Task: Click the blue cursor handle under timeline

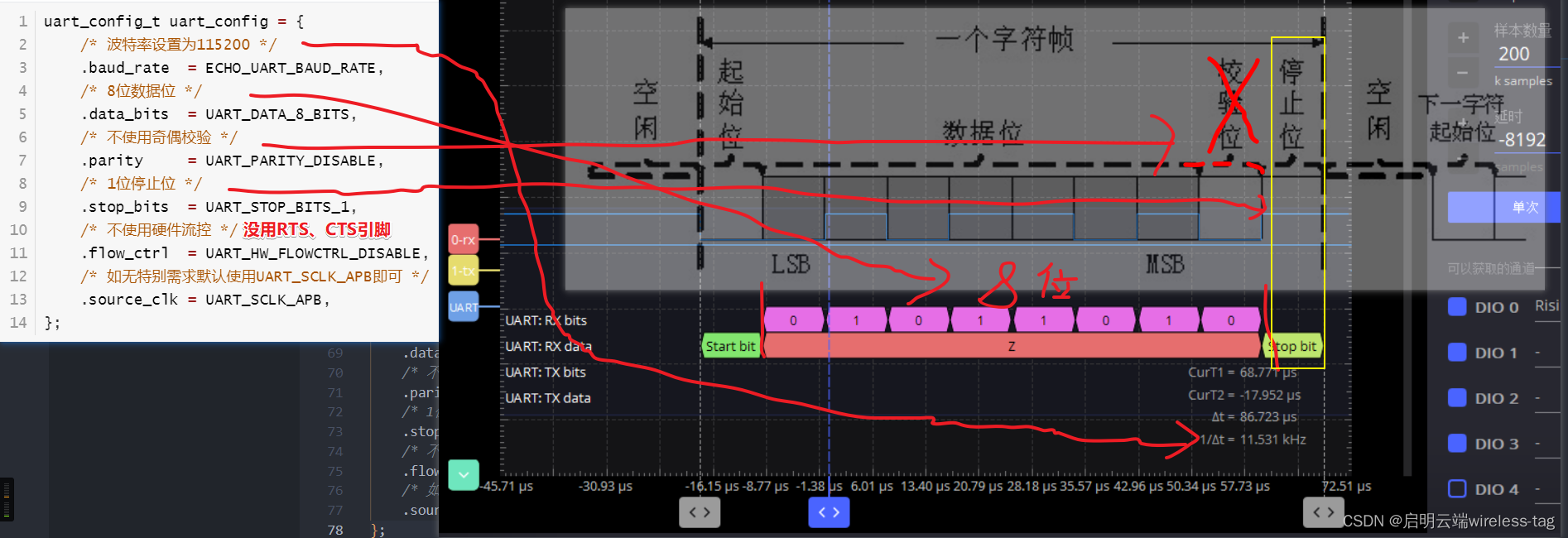Action: click(829, 512)
